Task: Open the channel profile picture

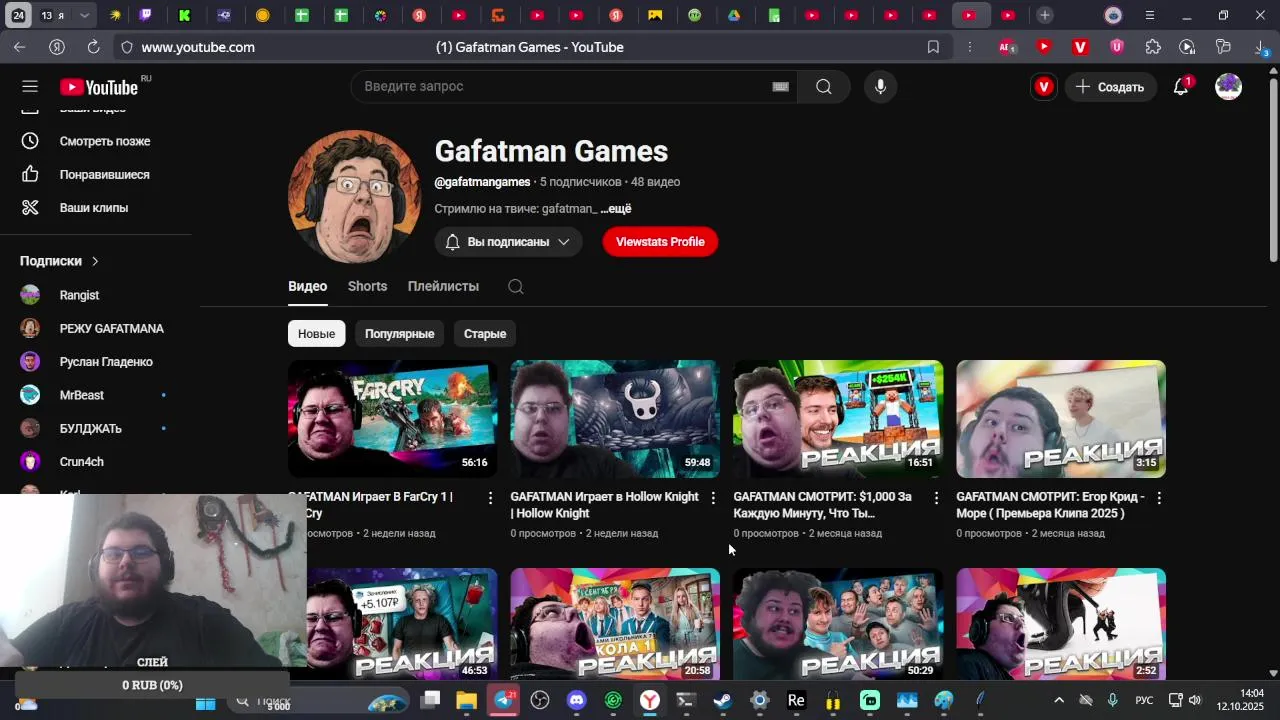Action: pyautogui.click(x=354, y=196)
